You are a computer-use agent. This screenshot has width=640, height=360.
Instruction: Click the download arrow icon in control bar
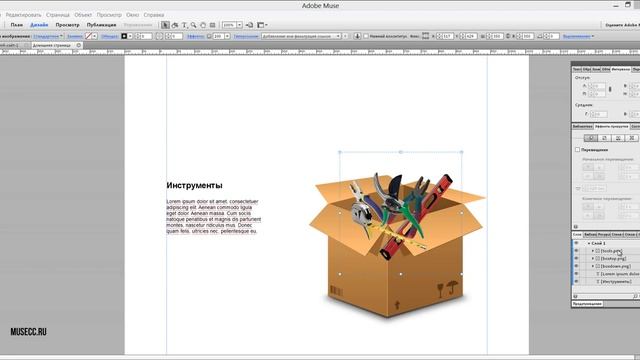(x=357, y=36)
